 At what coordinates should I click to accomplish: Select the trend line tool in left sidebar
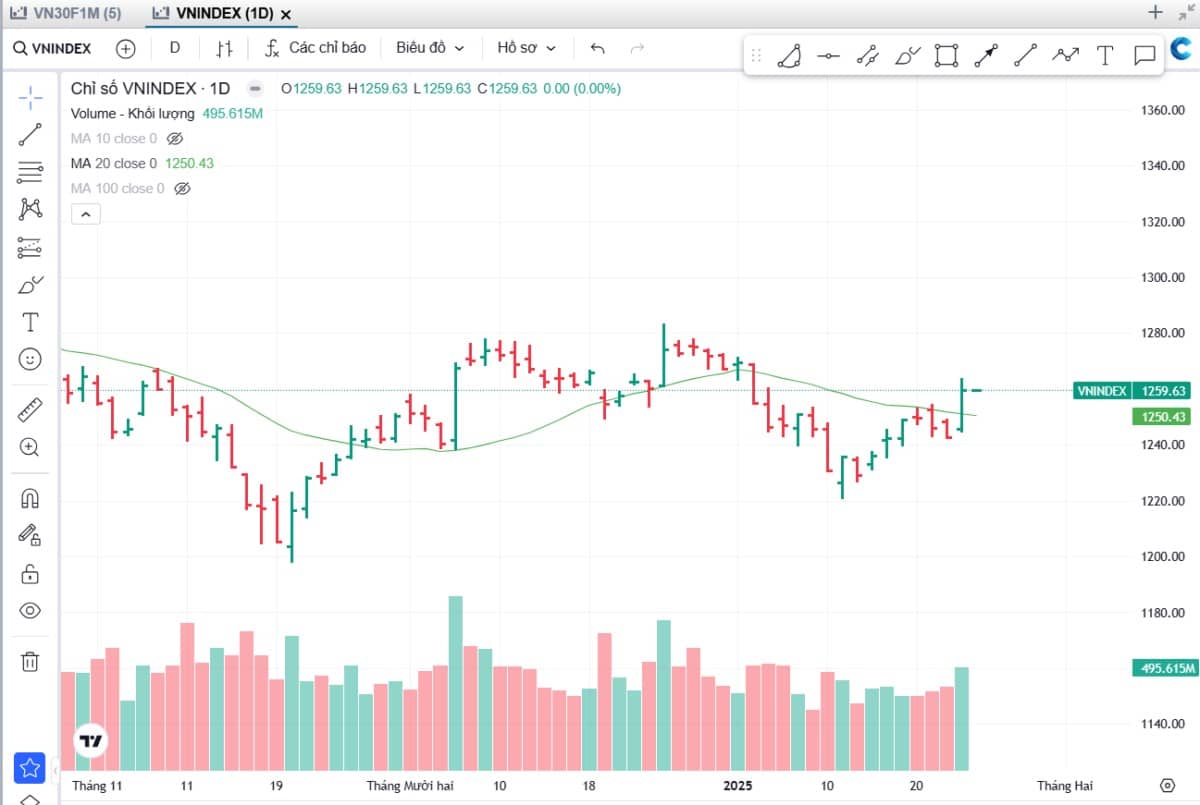30,134
